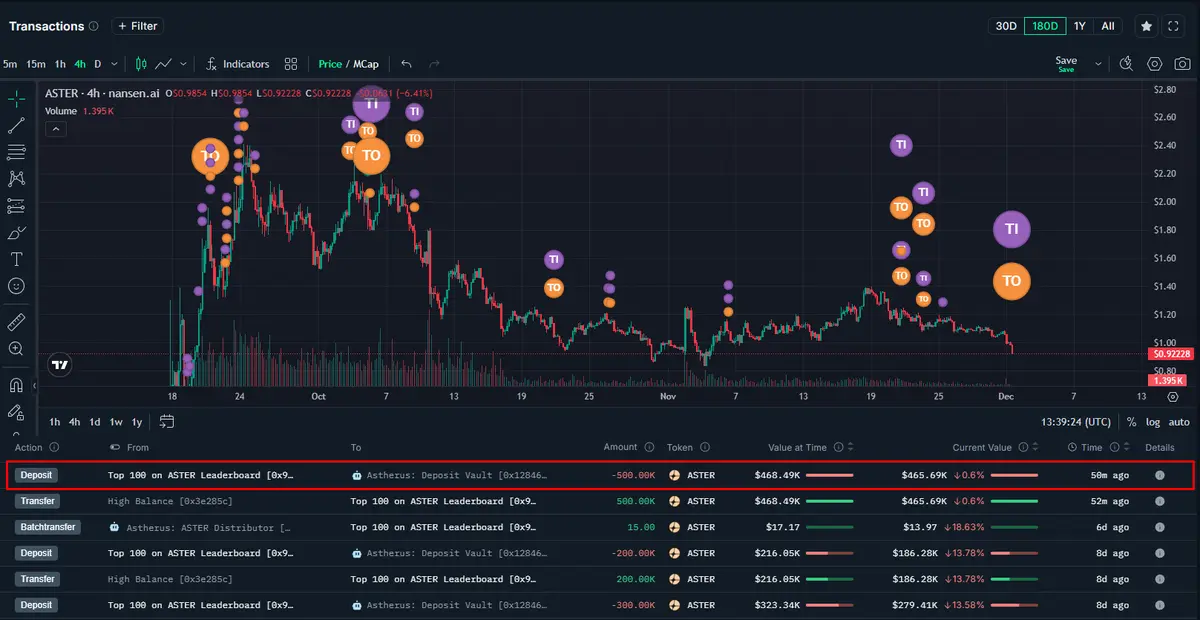Open the Save layout dropdown arrow
Image resolution: width=1200 pixels, height=620 pixels.
tap(1098, 64)
